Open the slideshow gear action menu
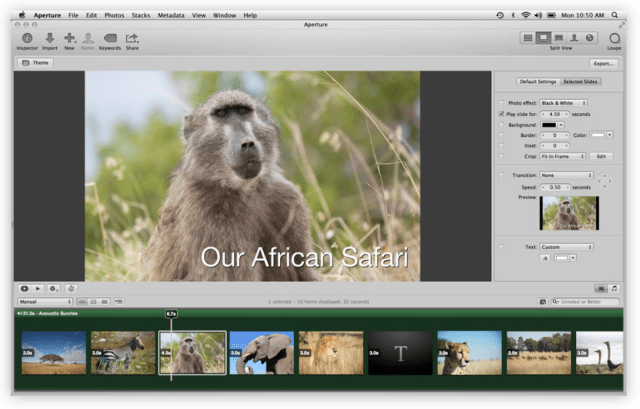Viewport: 640px width, 409px height. 53,289
